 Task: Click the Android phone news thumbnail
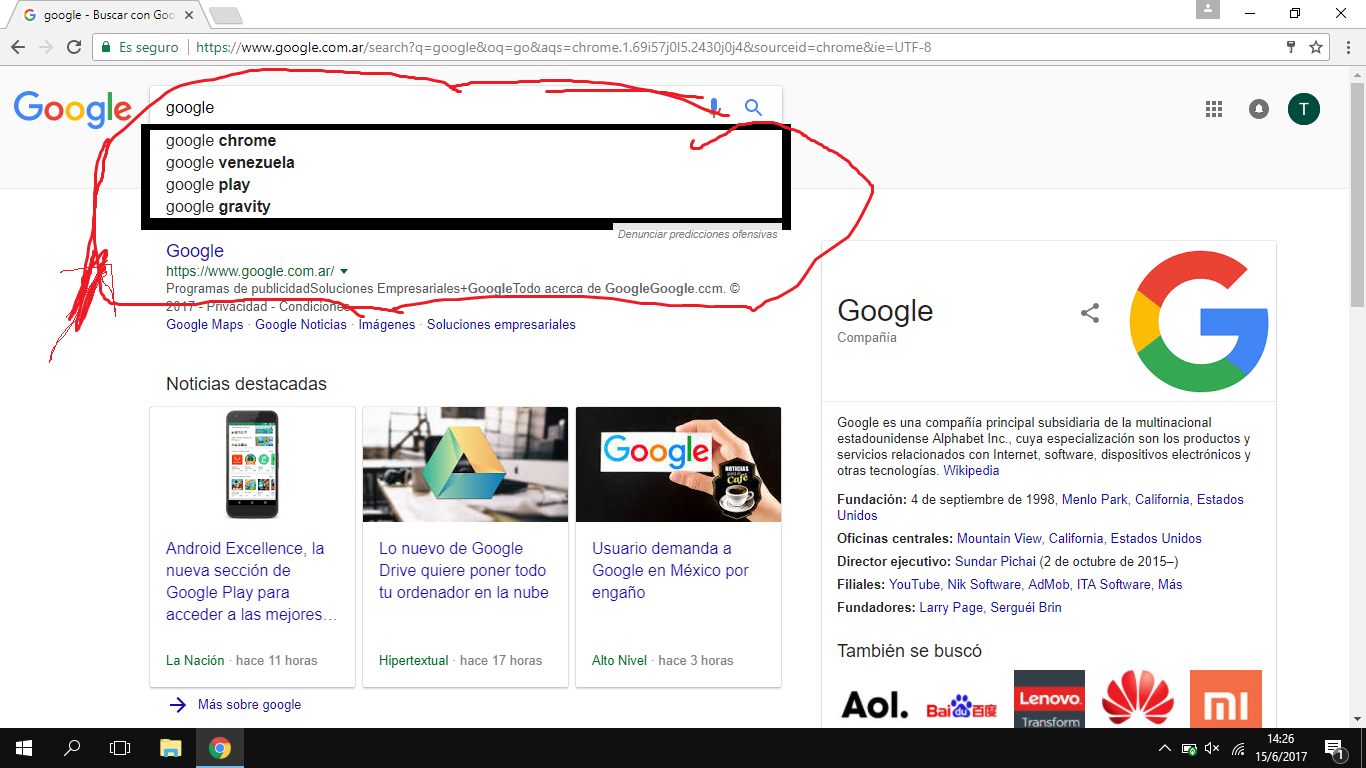pos(252,464)
